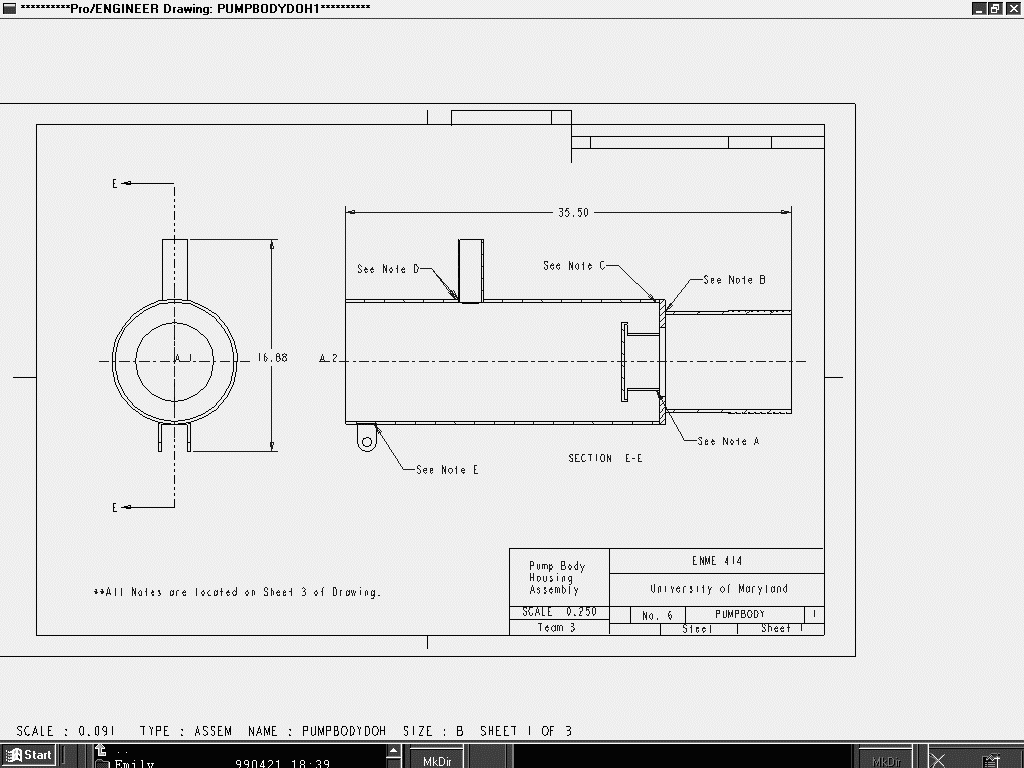This screenshot has width=1024, height=768.
Task: Select the SECTION E-E view label
Action: coord(605,458)
